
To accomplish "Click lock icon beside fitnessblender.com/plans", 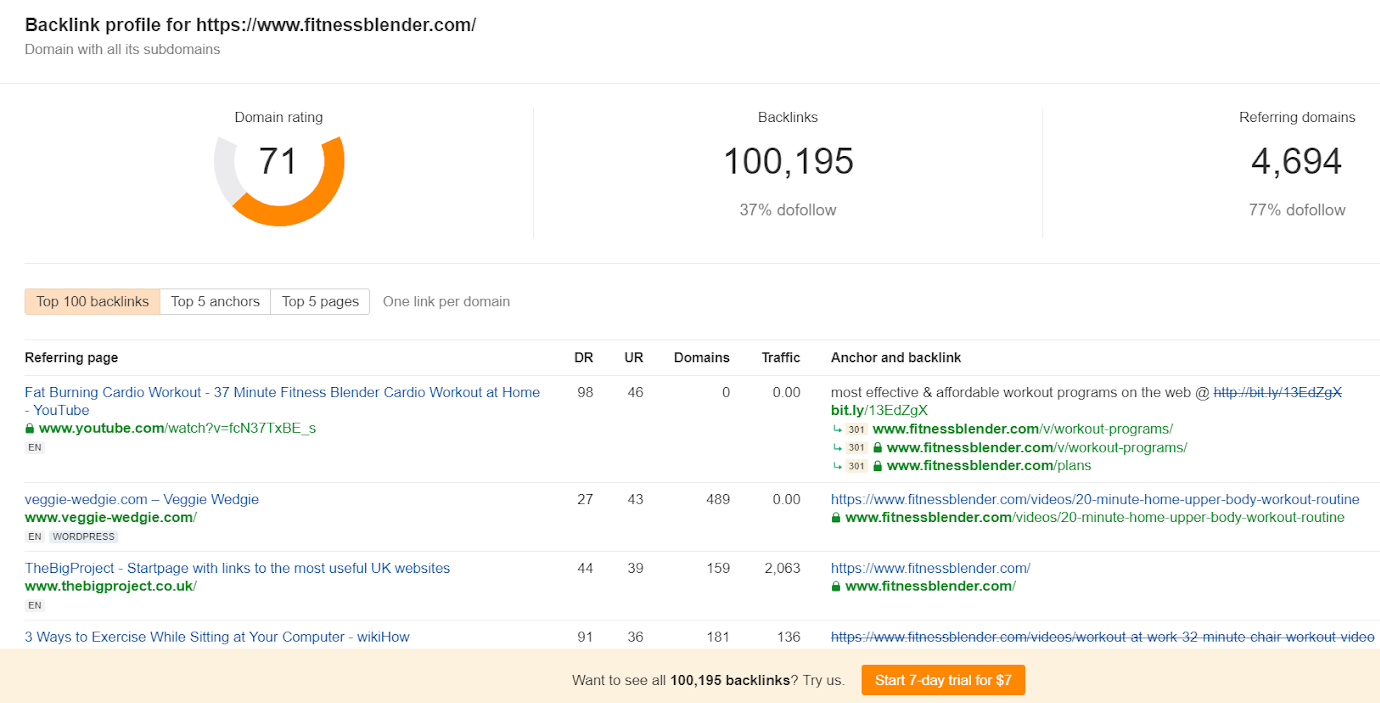I will click(x=878, y=466).
